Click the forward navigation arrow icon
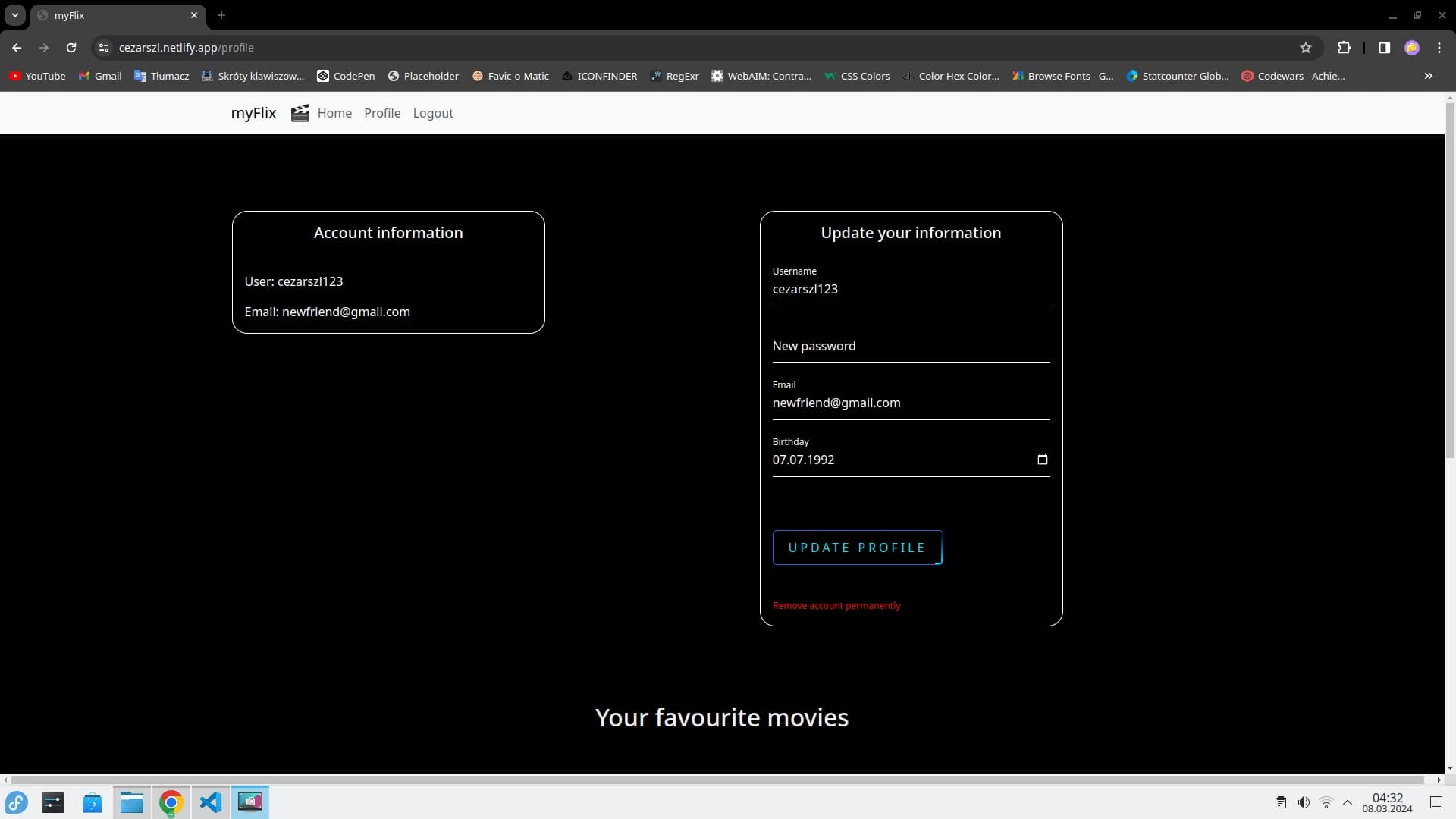 (43, 47)
